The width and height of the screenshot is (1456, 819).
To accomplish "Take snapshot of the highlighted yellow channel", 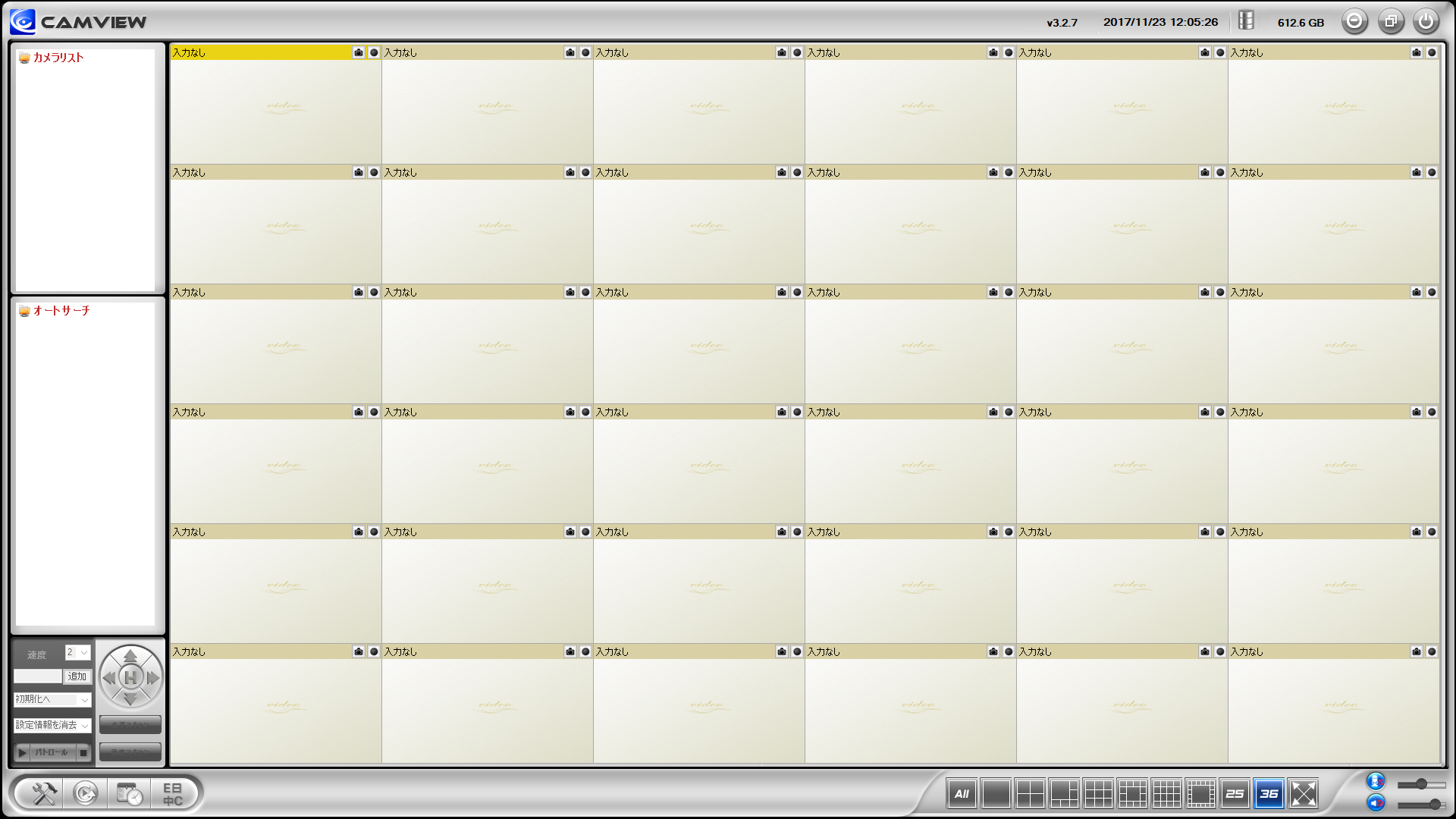I will pos(359,52).
